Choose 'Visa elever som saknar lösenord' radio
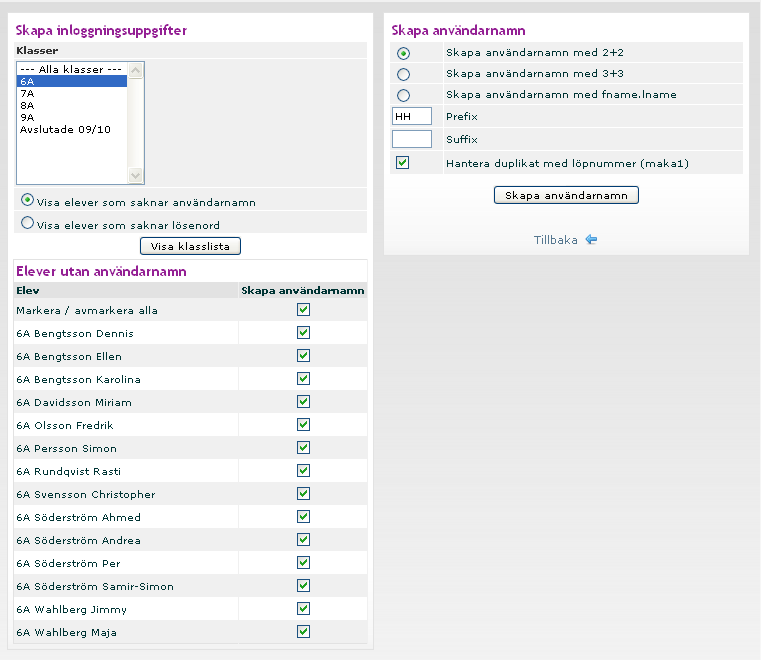Viewport: 761px width, 660px height. [28, 223]
